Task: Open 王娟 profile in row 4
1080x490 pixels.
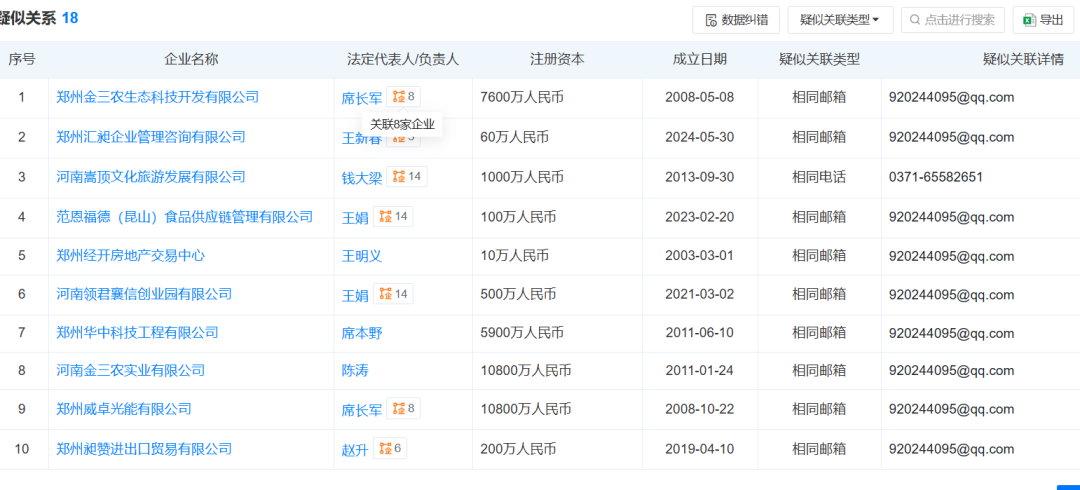Action: click(355, 218)
